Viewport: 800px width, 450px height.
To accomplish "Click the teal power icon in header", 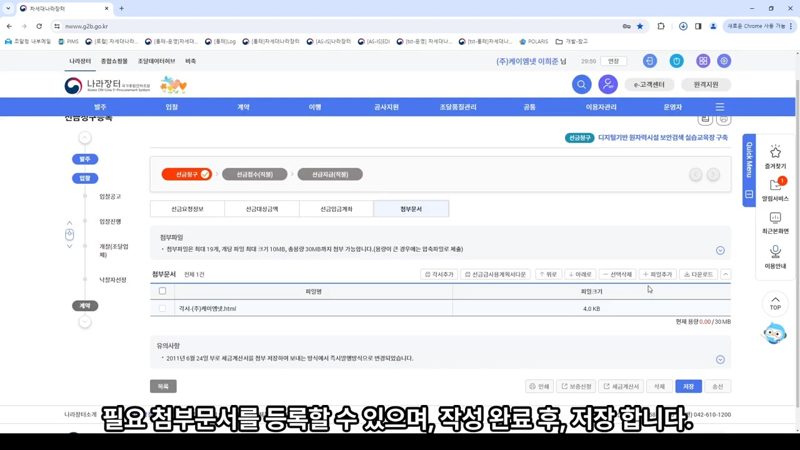I will click(x=677, y=61).
